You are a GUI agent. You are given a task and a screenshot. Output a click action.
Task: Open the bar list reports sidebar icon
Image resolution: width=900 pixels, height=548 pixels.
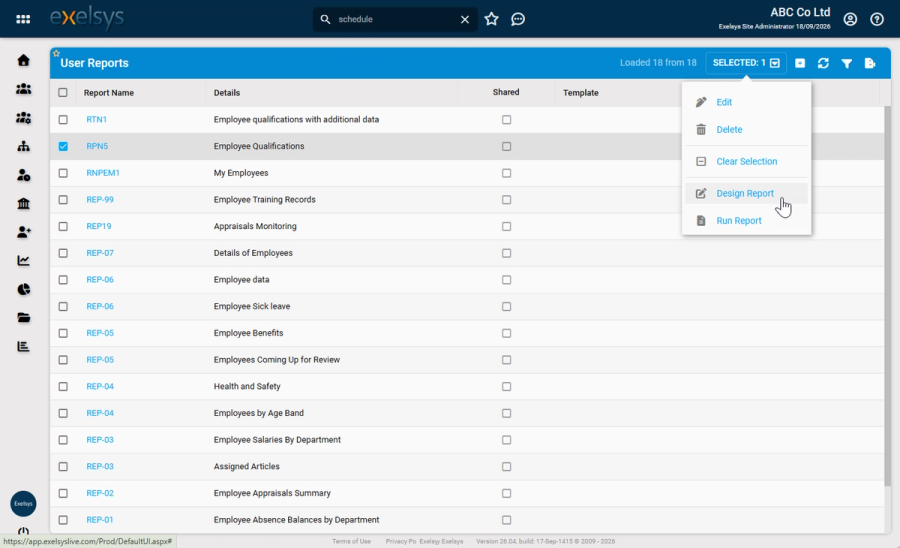click(24, 347)
